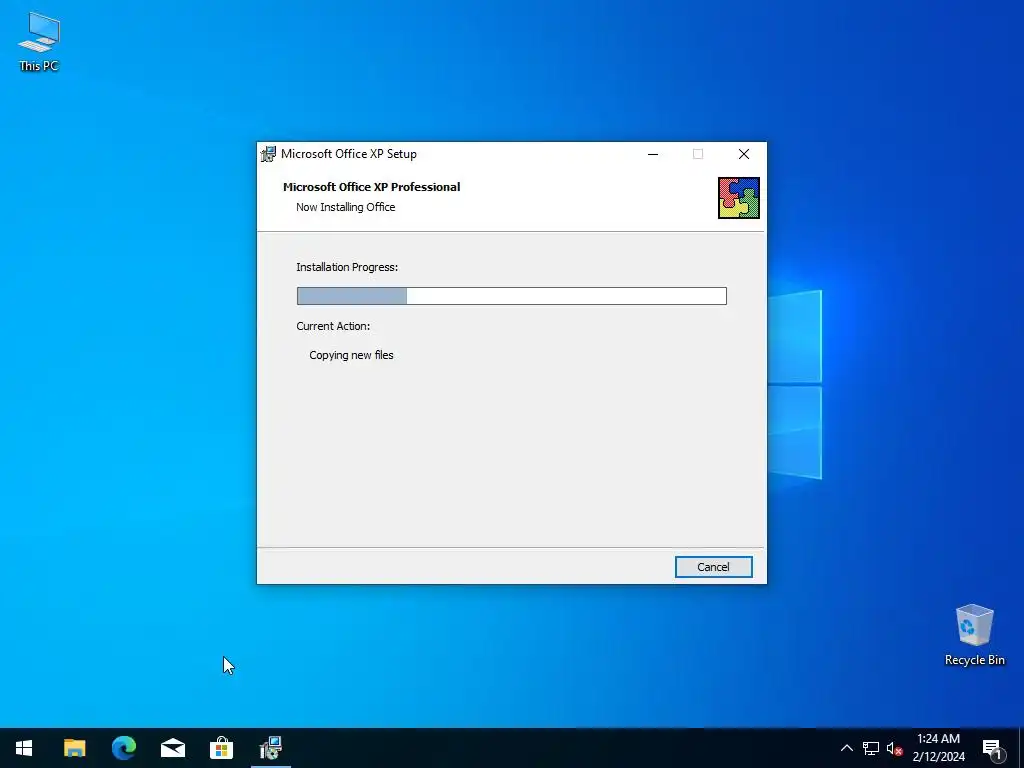1024x768 pixels.
Task: Click the 'Current Action:' label
Action: pos(333,326)
